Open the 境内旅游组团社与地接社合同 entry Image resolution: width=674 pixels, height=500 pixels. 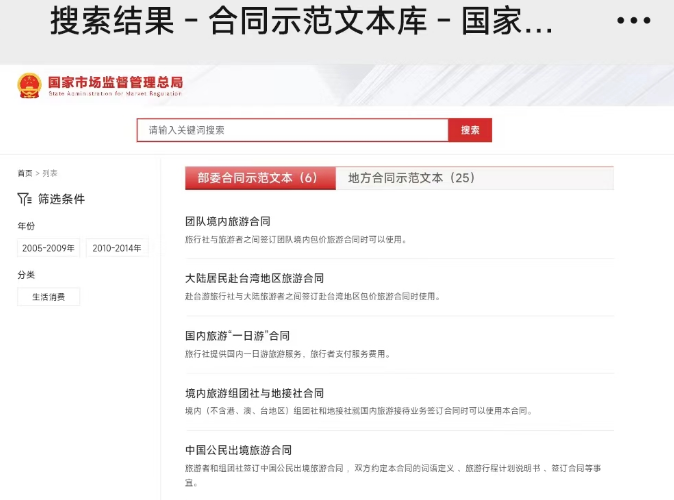coord(255,393)
